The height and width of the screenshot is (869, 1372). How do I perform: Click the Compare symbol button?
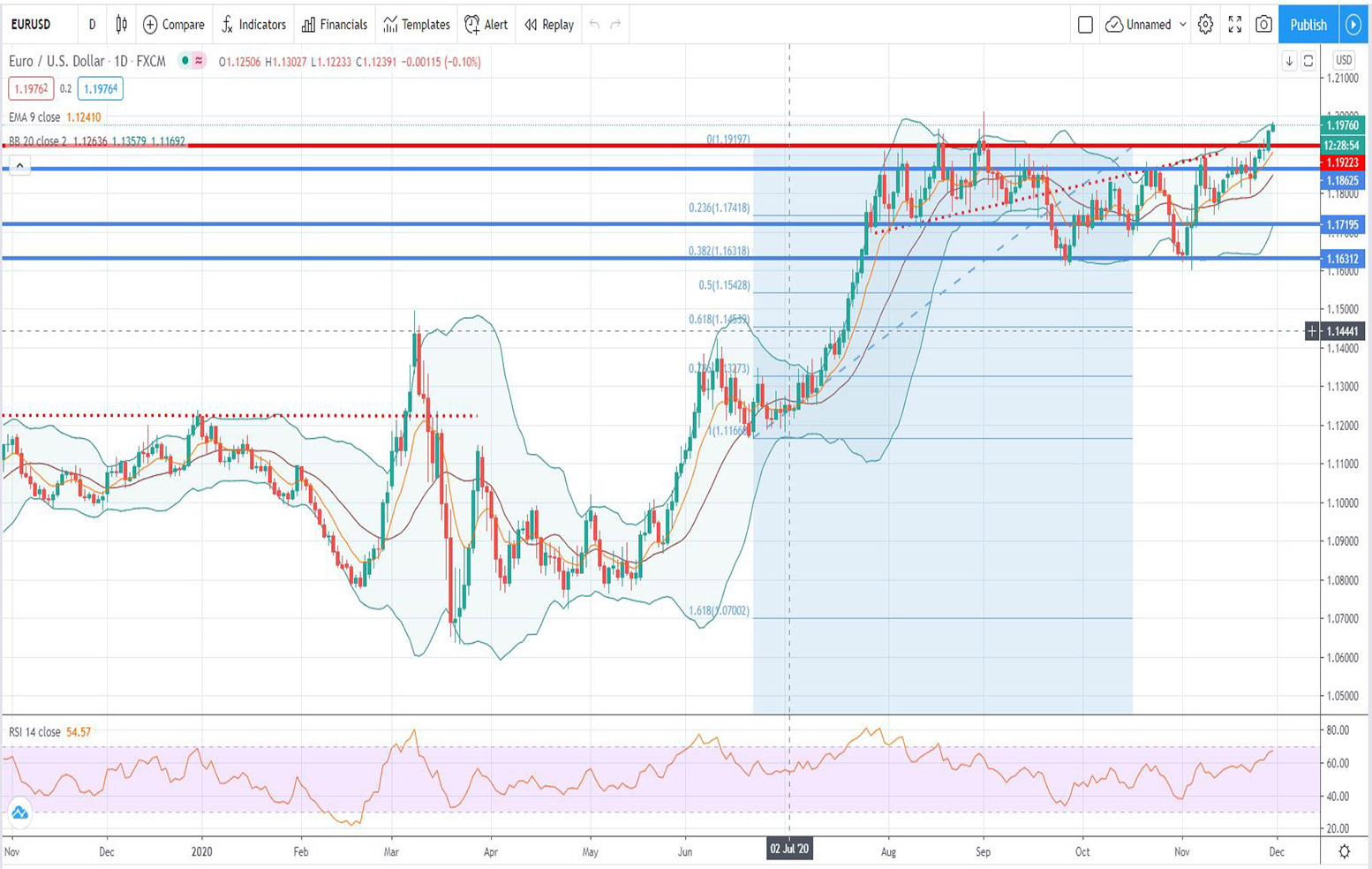tap(173, 25)
